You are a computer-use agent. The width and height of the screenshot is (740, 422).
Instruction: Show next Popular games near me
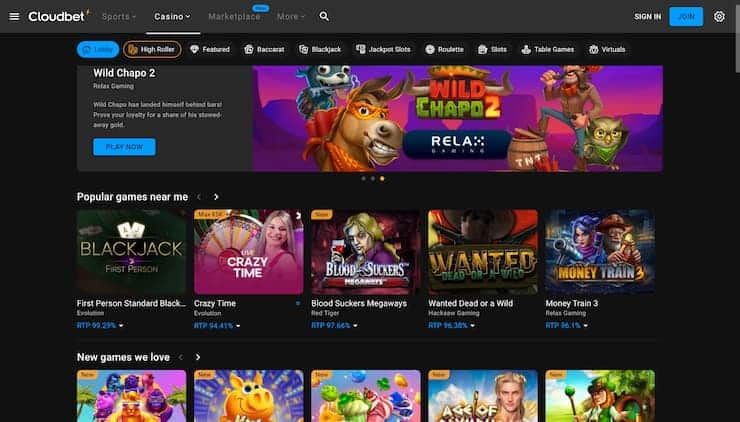click(216, 197)
